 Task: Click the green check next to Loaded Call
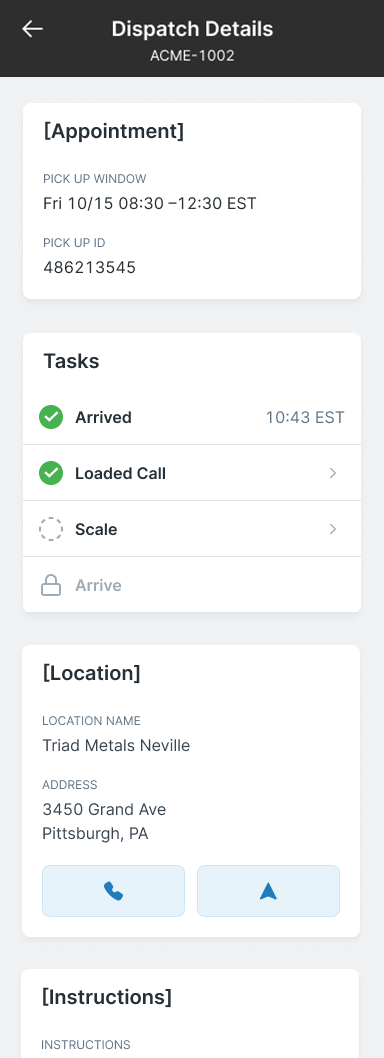51,473
